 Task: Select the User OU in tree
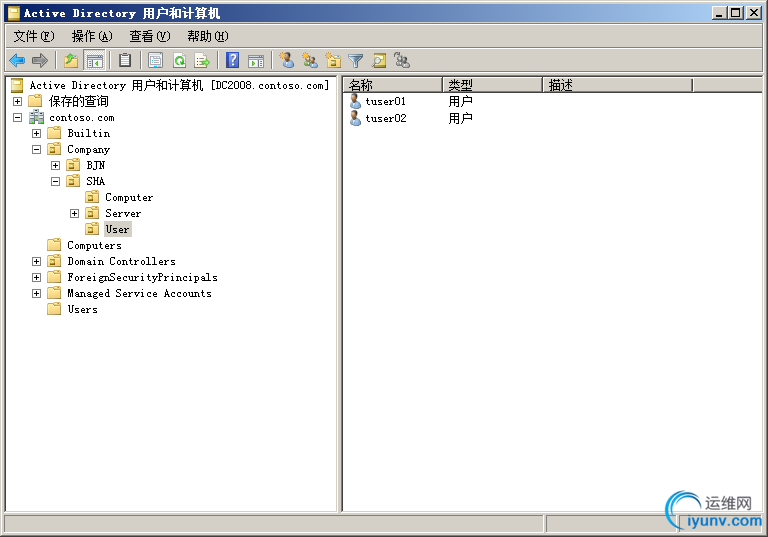(118, 229)
